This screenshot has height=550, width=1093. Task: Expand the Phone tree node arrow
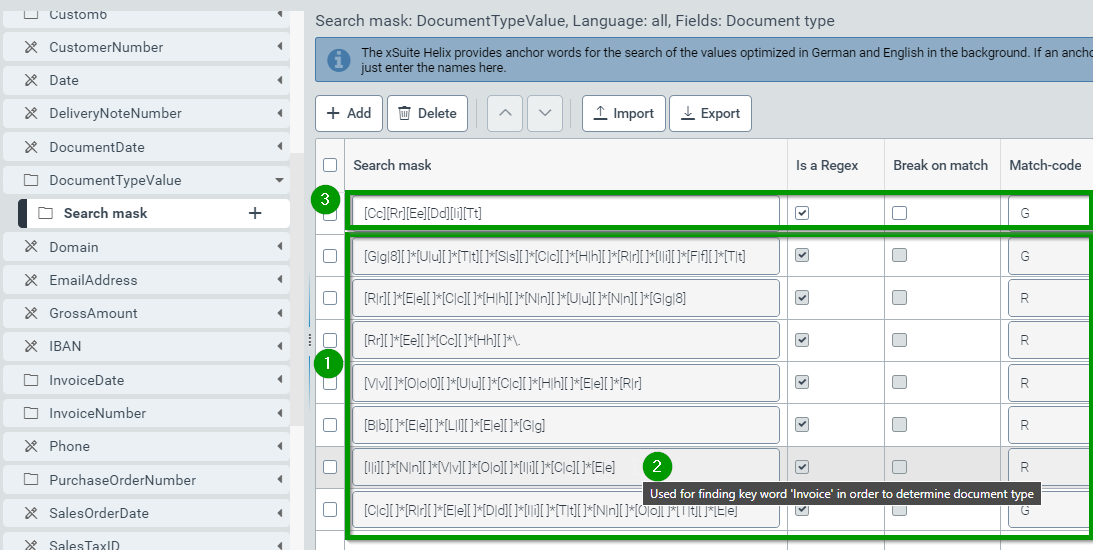279,446
